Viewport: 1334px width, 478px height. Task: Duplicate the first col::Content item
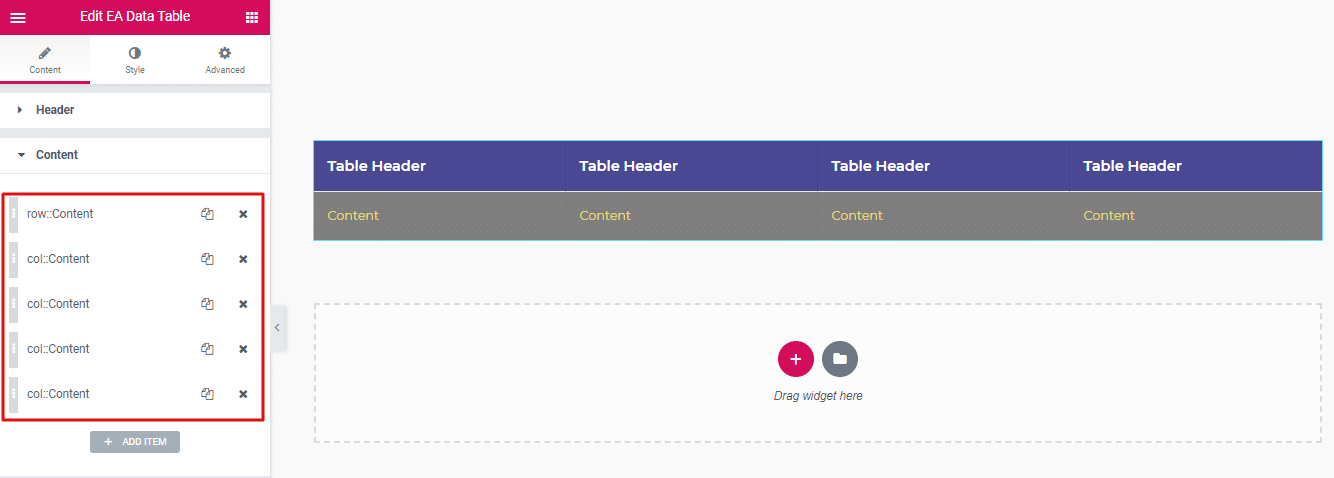click(x=207, y=259)
